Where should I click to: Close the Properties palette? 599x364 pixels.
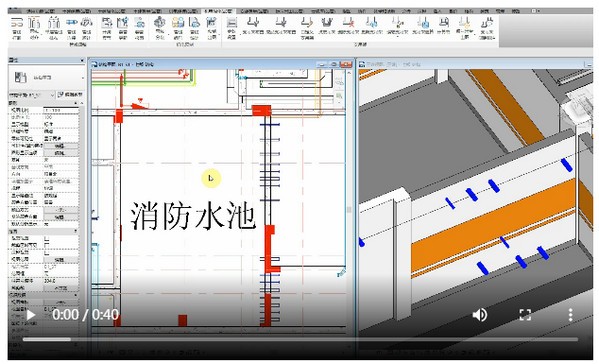(82, 60)
